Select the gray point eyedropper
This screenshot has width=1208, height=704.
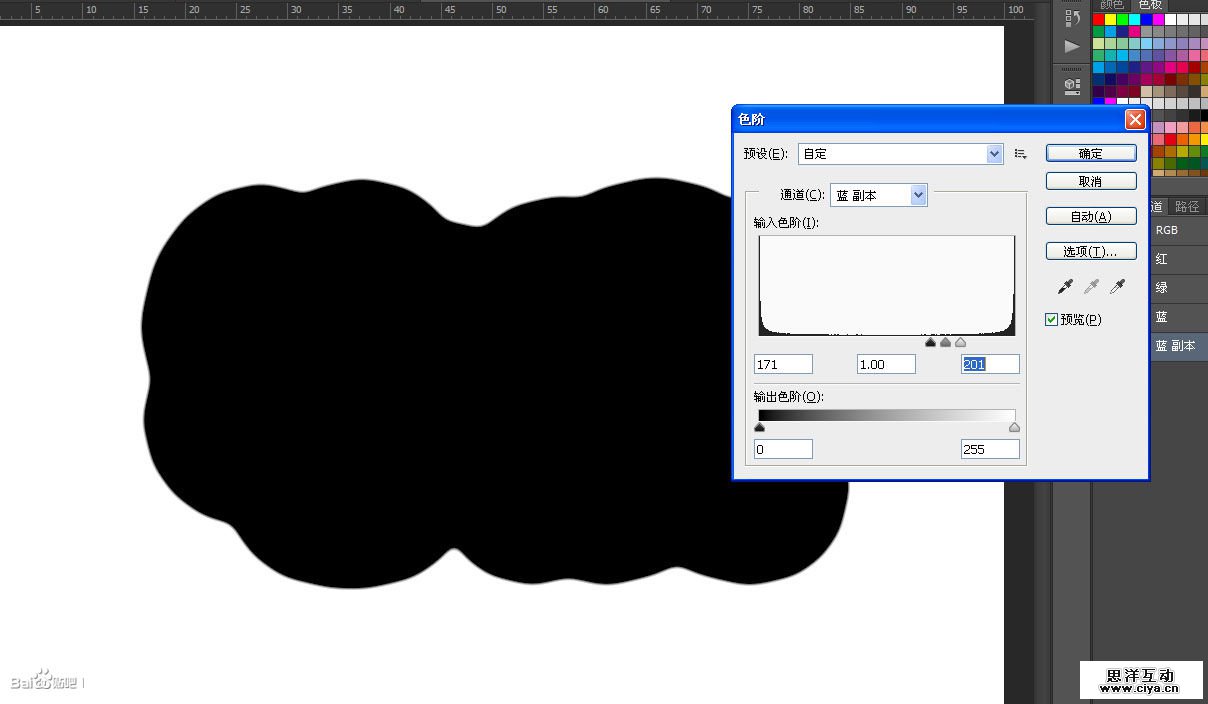[1092, 287]
